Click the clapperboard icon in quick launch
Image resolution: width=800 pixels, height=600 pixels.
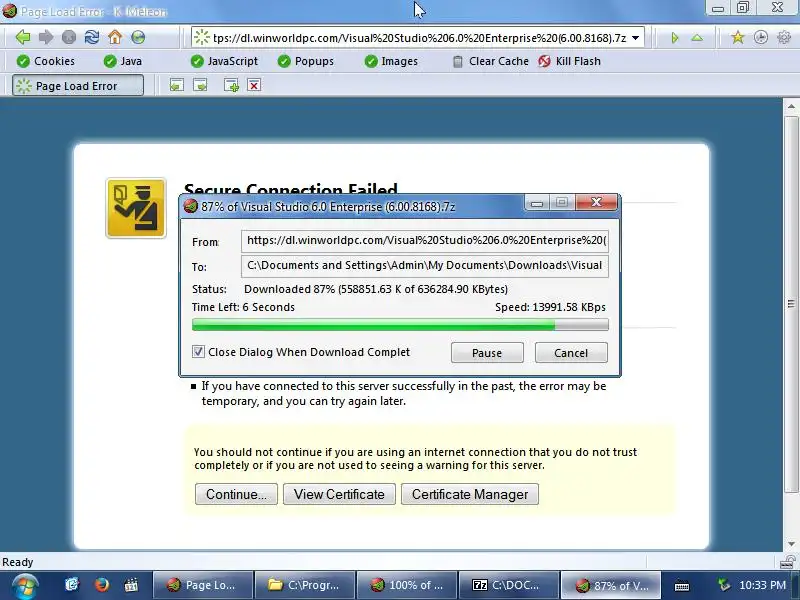[131, 584]
